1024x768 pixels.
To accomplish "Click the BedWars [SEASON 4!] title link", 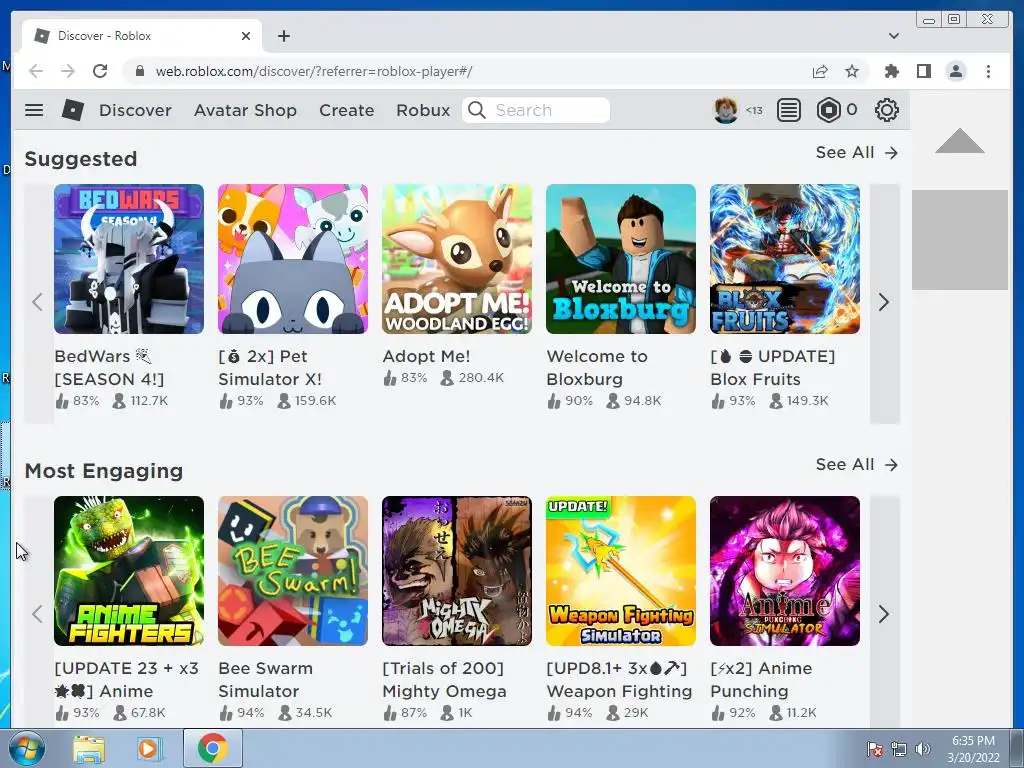I will click(x=109, y=368).
